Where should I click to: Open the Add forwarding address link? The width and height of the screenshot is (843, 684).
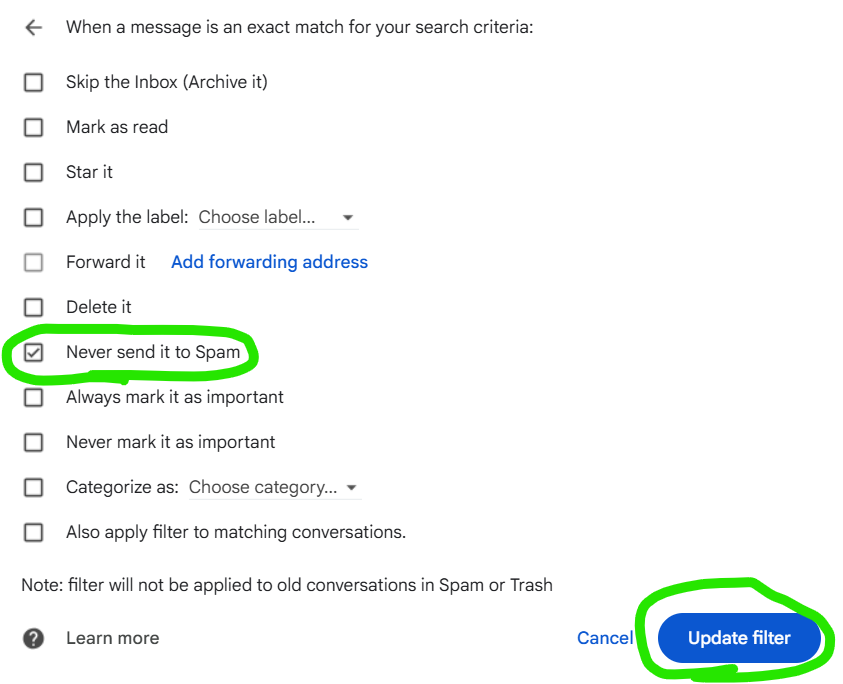(x=269, y=262)
